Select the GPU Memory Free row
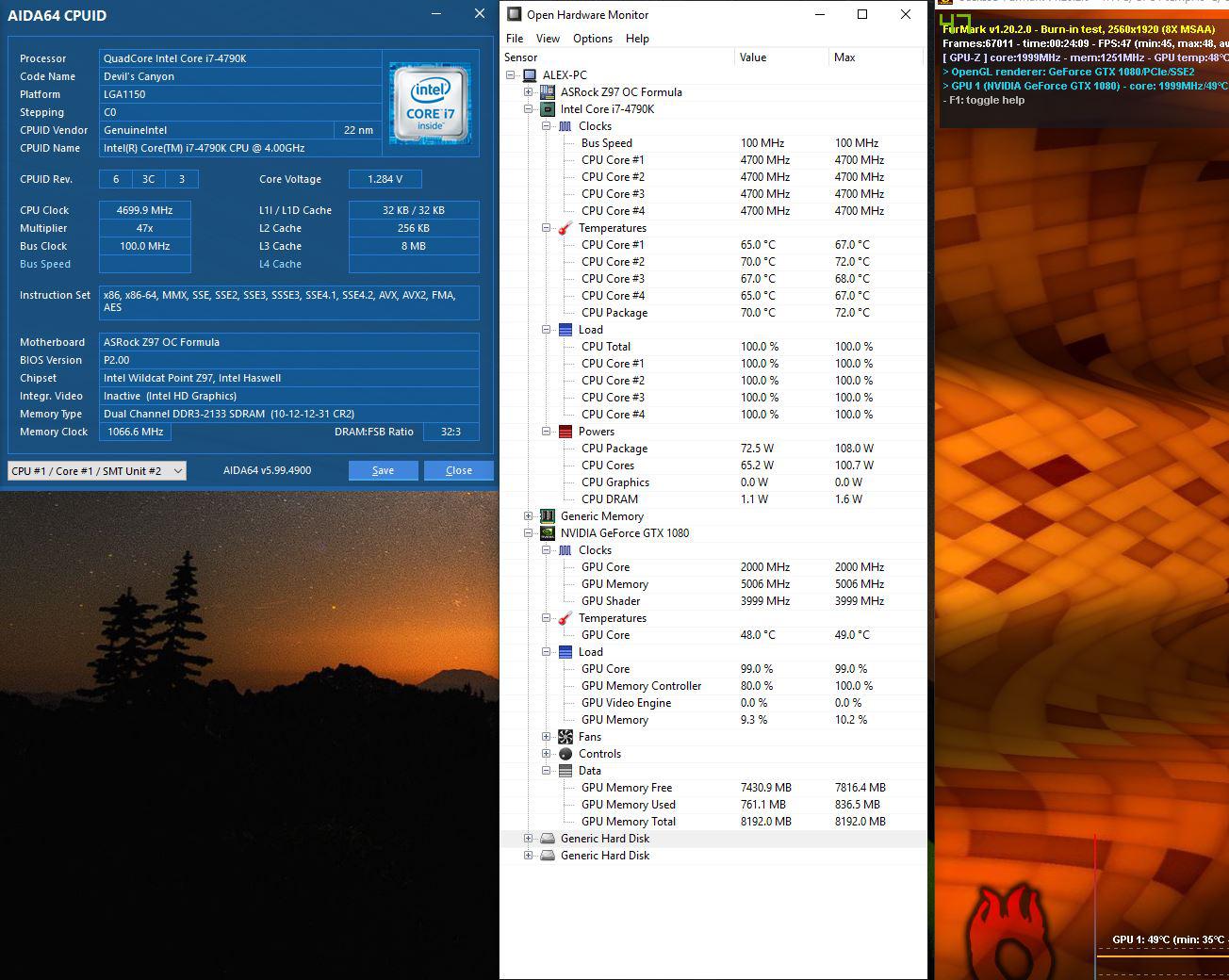Screen dimensions: 1229x980 (x=713, y=788)
